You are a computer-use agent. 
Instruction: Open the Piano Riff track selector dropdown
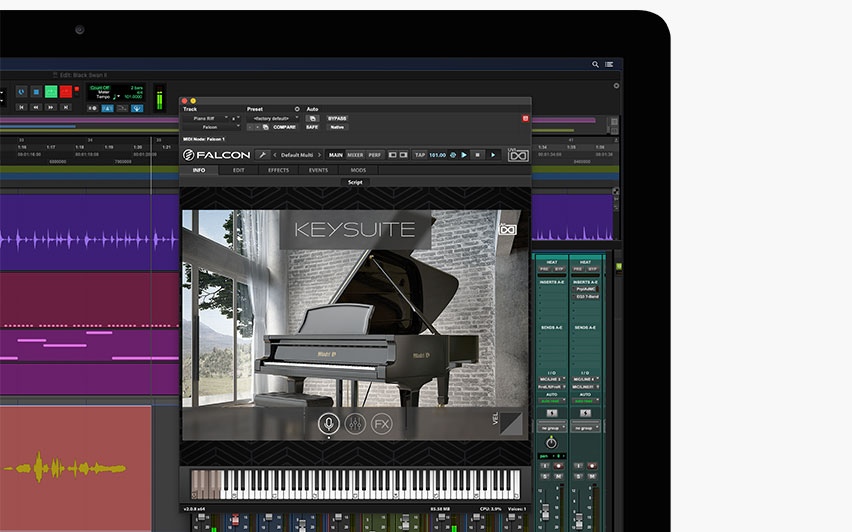coord(206,118)
